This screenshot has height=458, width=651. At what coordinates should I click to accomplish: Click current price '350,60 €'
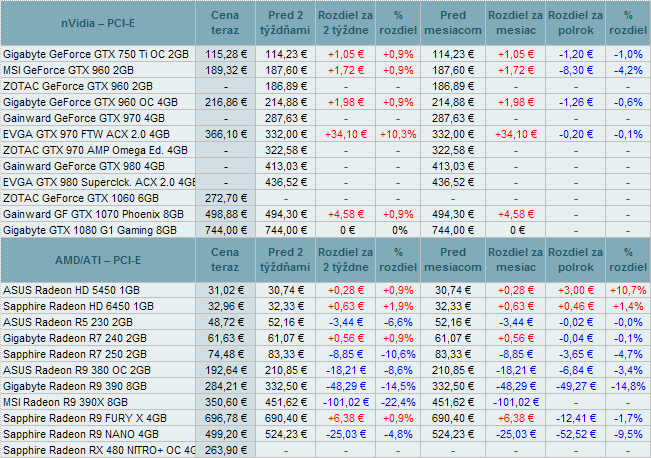coord(226,402)
